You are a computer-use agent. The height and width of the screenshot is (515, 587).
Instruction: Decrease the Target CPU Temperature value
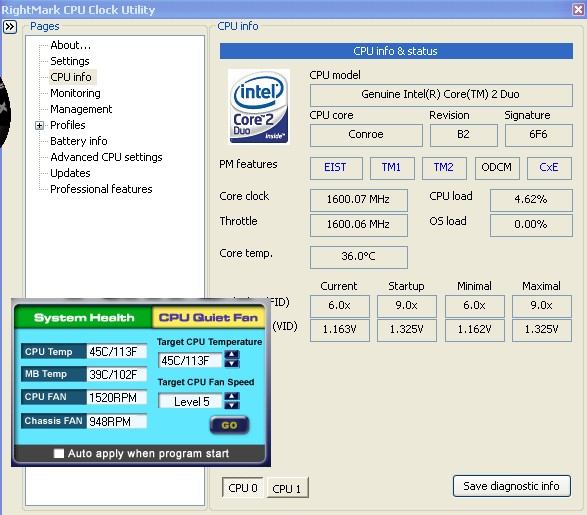tap(232, 363)
